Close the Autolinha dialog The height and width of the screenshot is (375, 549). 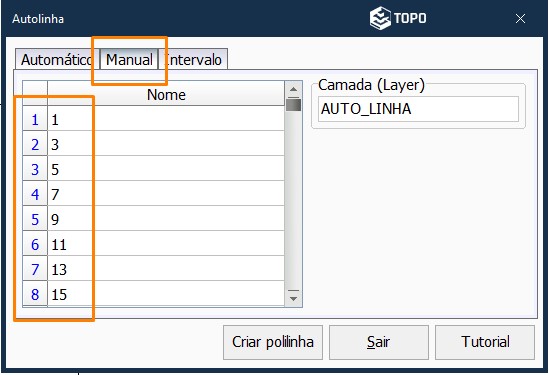click(520, 19)
